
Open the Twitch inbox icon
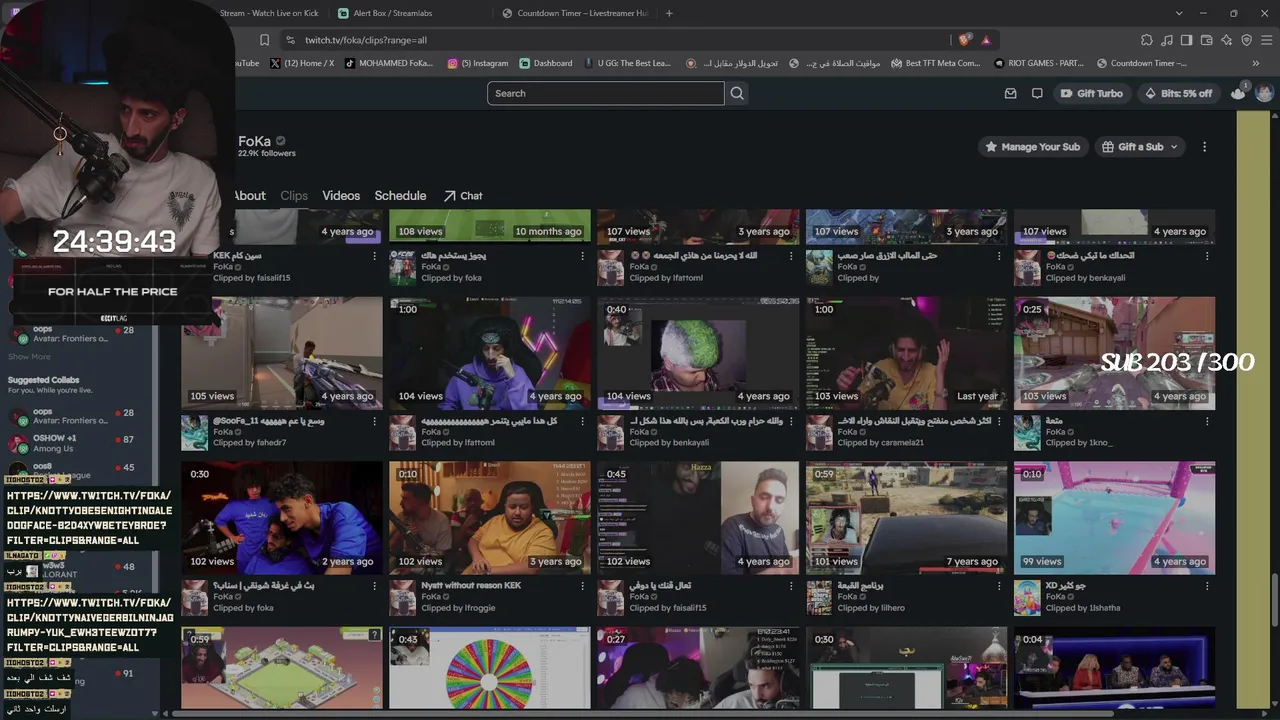coord(1011,93)
